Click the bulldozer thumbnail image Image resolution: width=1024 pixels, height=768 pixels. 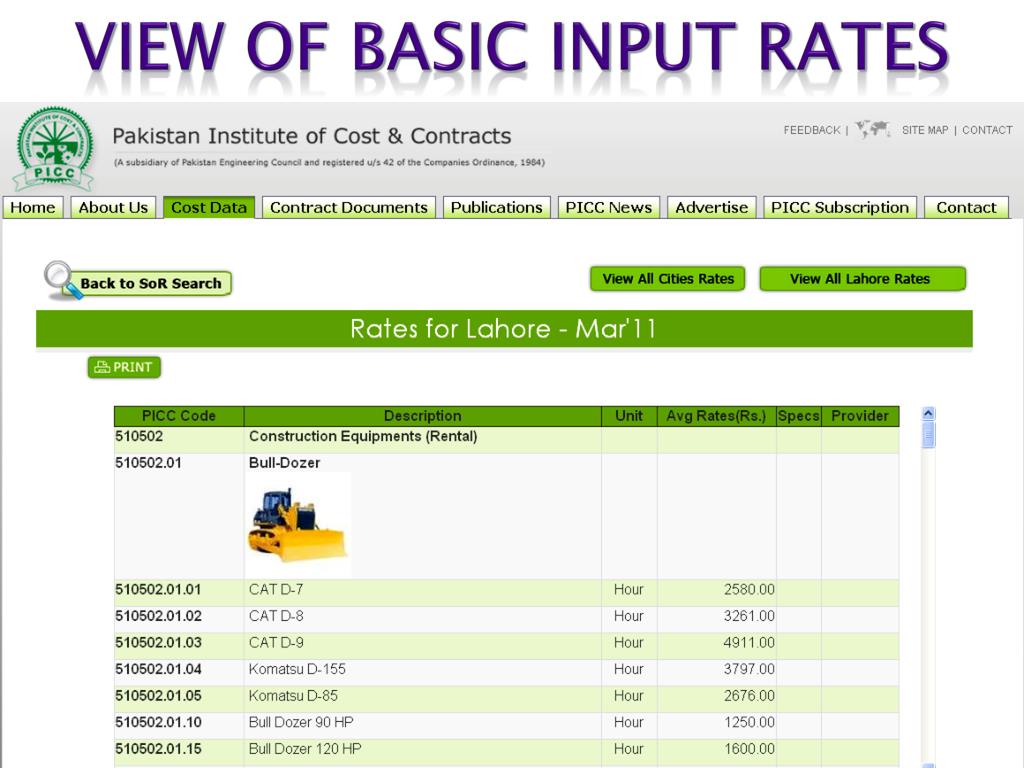(x=298, y=524)
